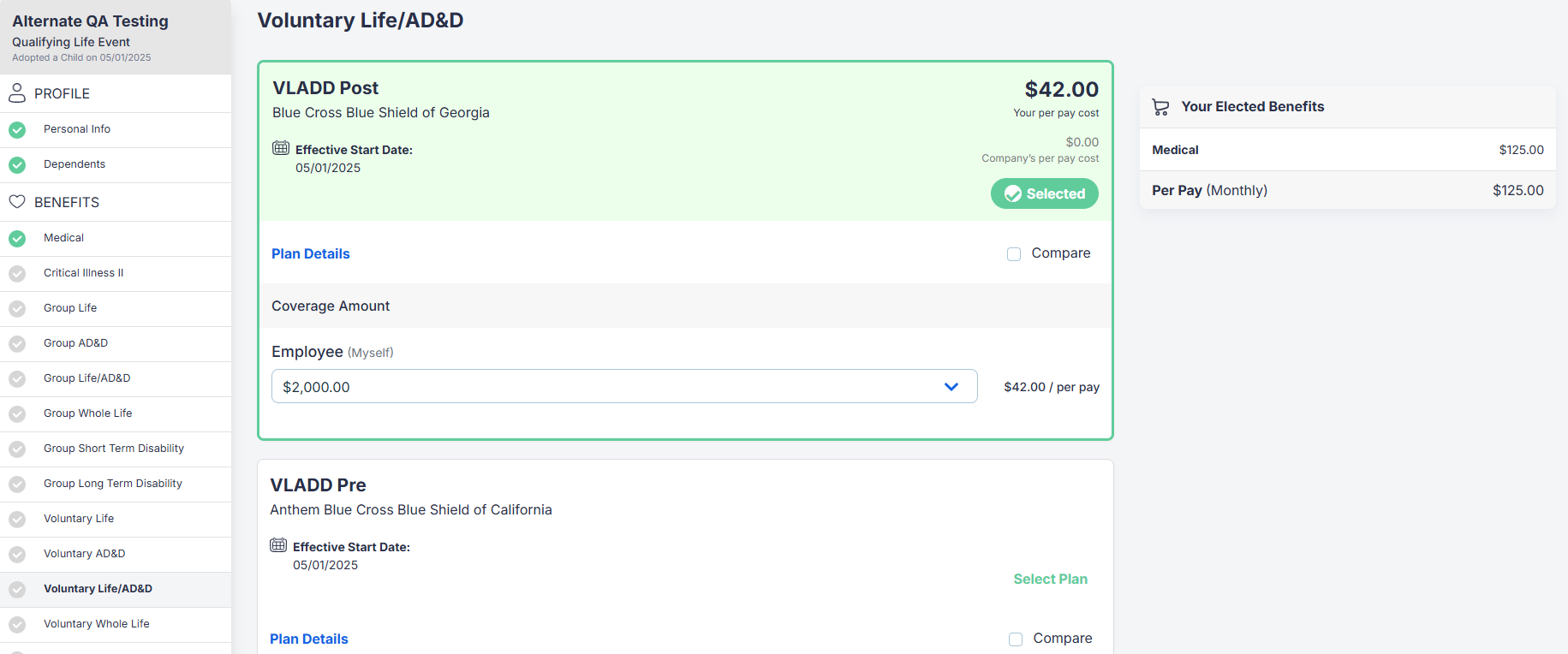Click green checkmark icon beside Medical

pos(17,239)
